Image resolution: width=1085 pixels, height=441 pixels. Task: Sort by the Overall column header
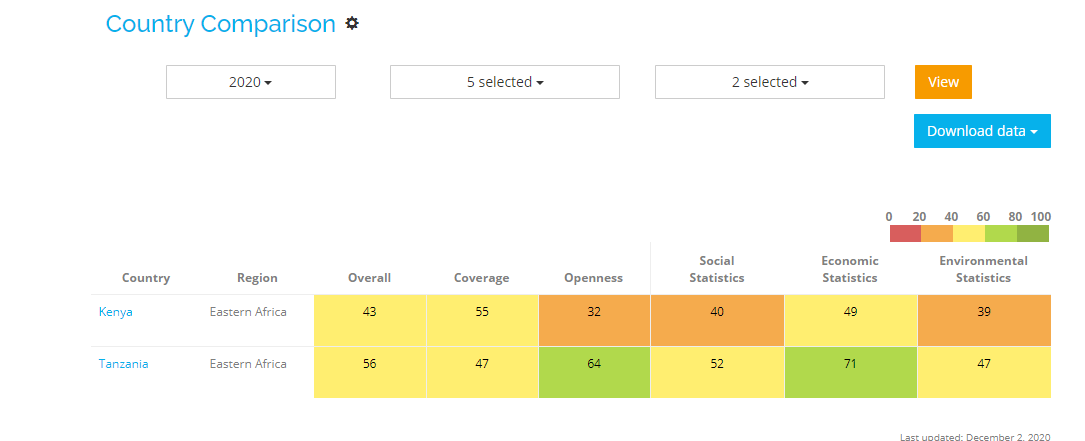tap(369, 278)
